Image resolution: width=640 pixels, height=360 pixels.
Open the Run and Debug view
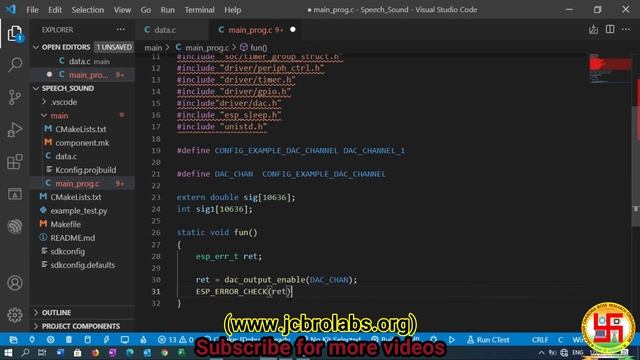15,130
